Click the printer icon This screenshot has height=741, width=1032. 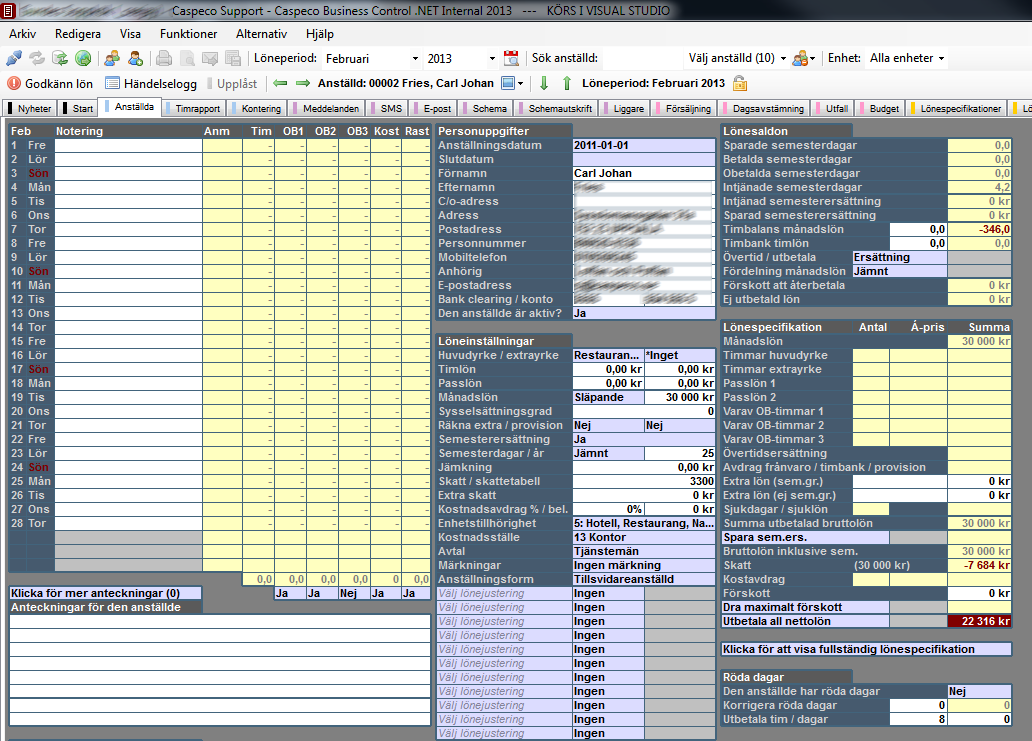pyautogui.click(x=164, y=59)
